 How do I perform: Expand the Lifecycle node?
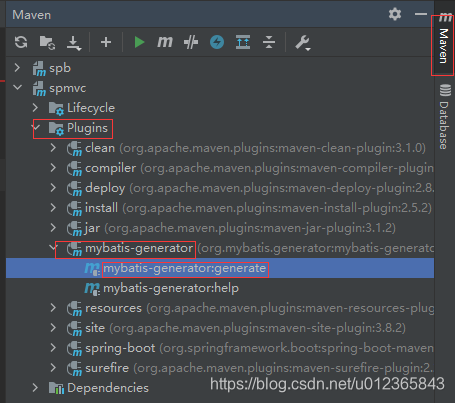coord(35,108)
